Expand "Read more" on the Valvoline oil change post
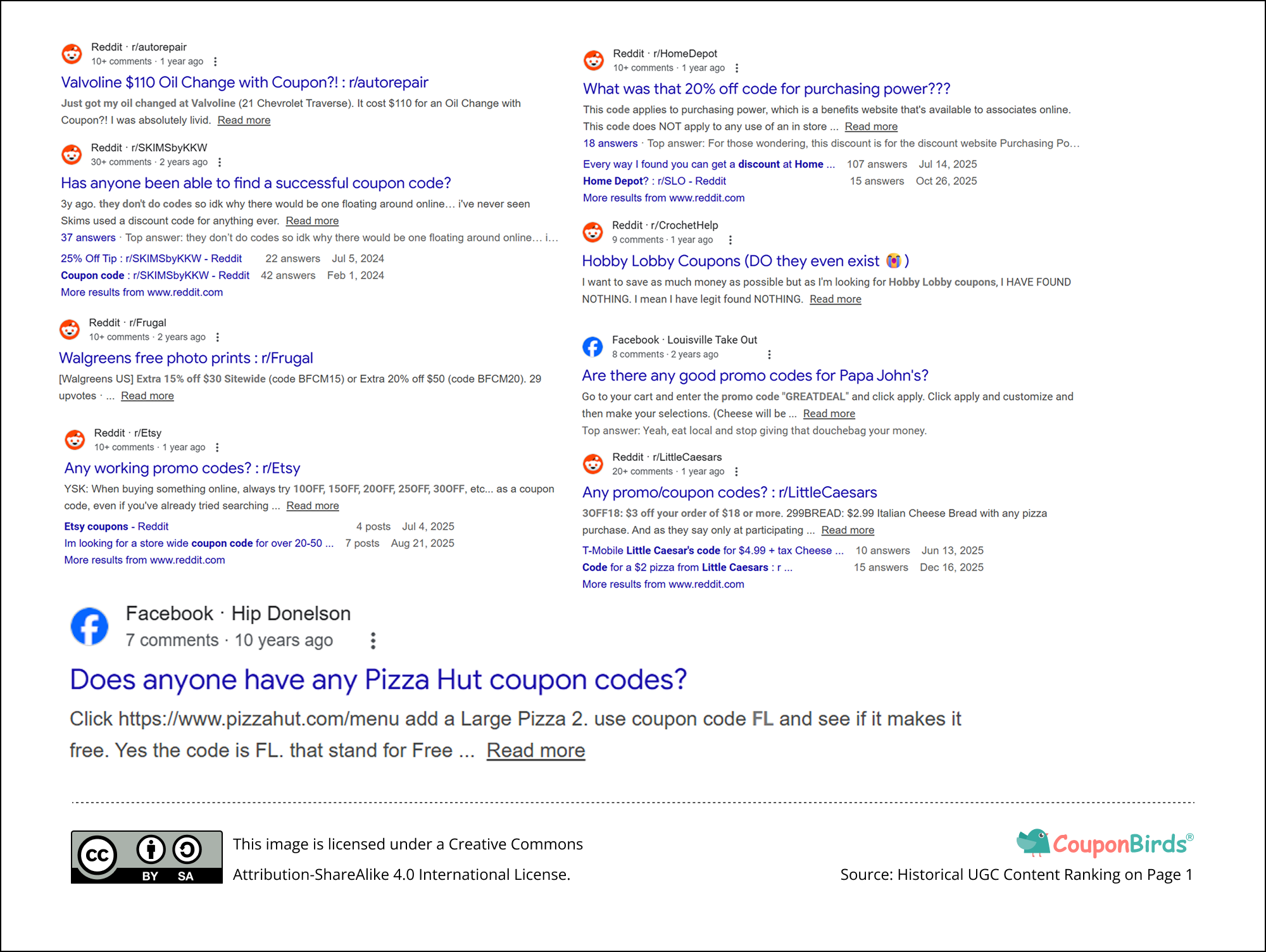The height and width of the screenshot is (952, 1266). point(244,120)
